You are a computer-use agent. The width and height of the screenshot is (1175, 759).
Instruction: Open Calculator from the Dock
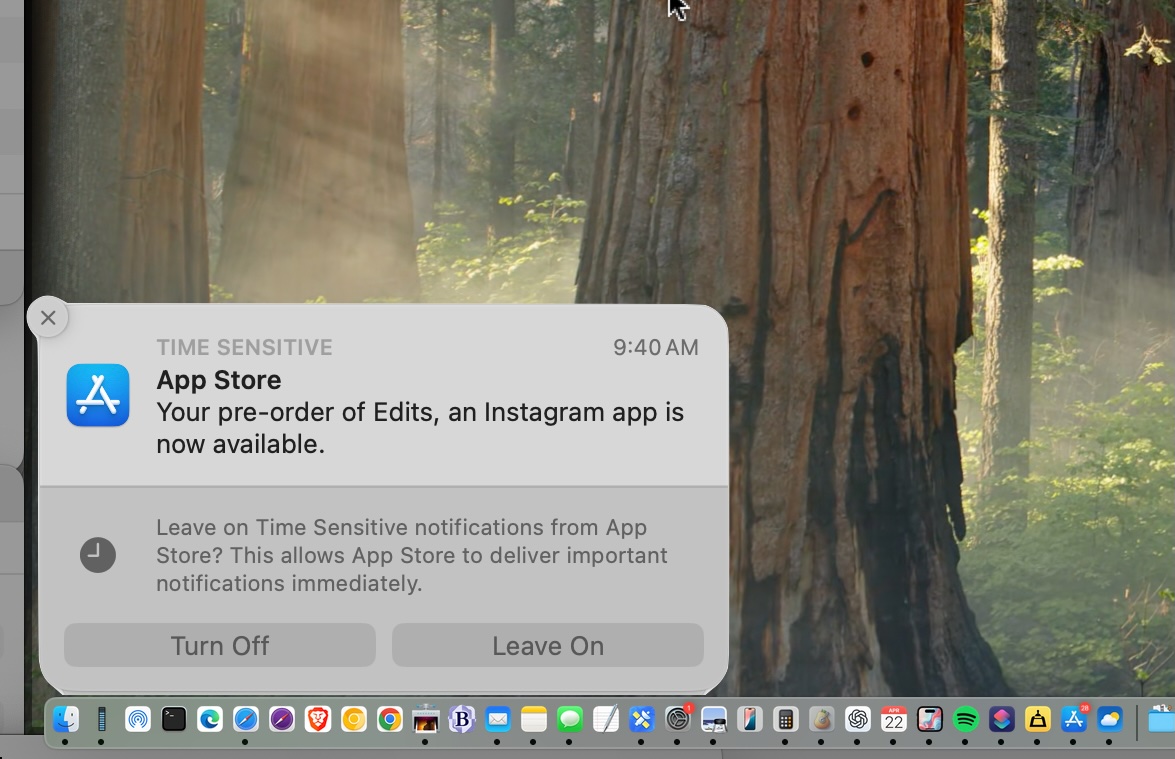pyautogui.click(x=786, y=719)
